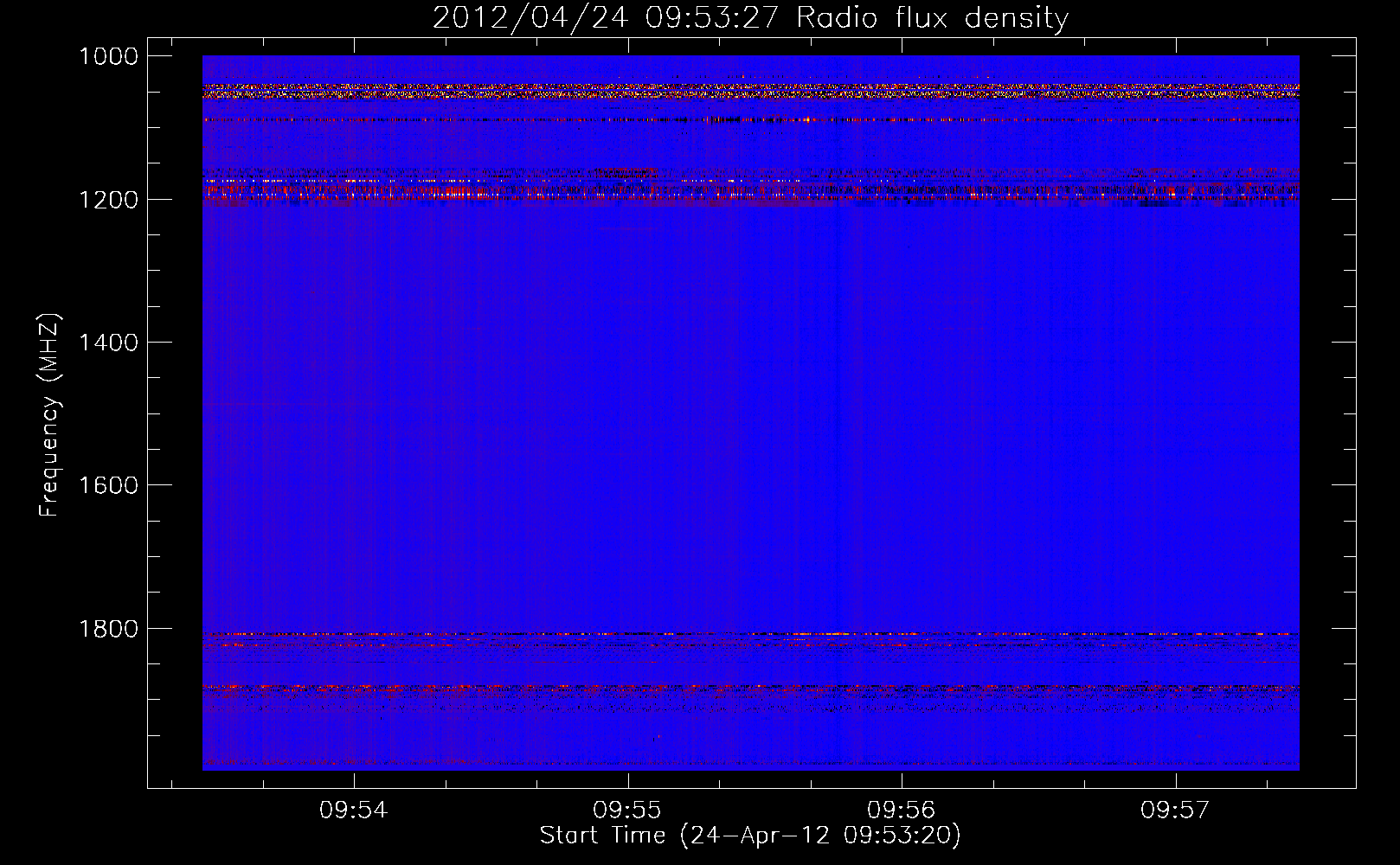Click the 1800 frequency axis label
The width and height of the screenshot is (1400, 865).
108,629
